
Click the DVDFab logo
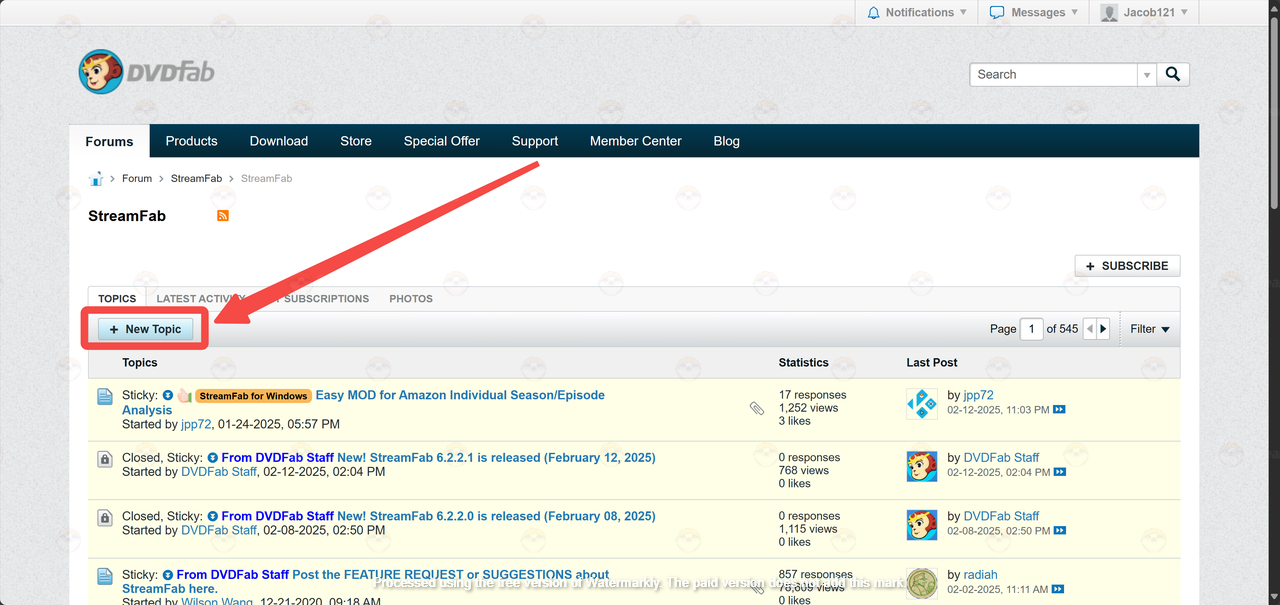(146, 72)
